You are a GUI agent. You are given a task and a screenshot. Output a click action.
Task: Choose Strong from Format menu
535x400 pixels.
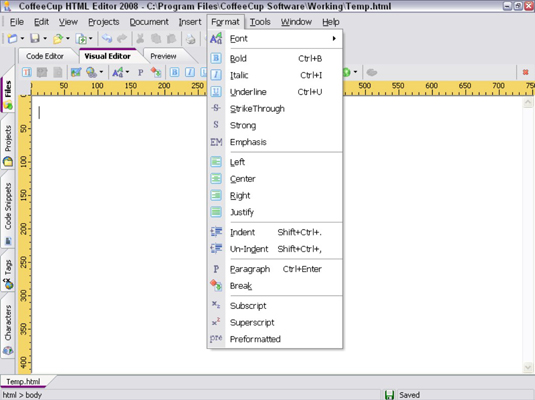(275, 125)
